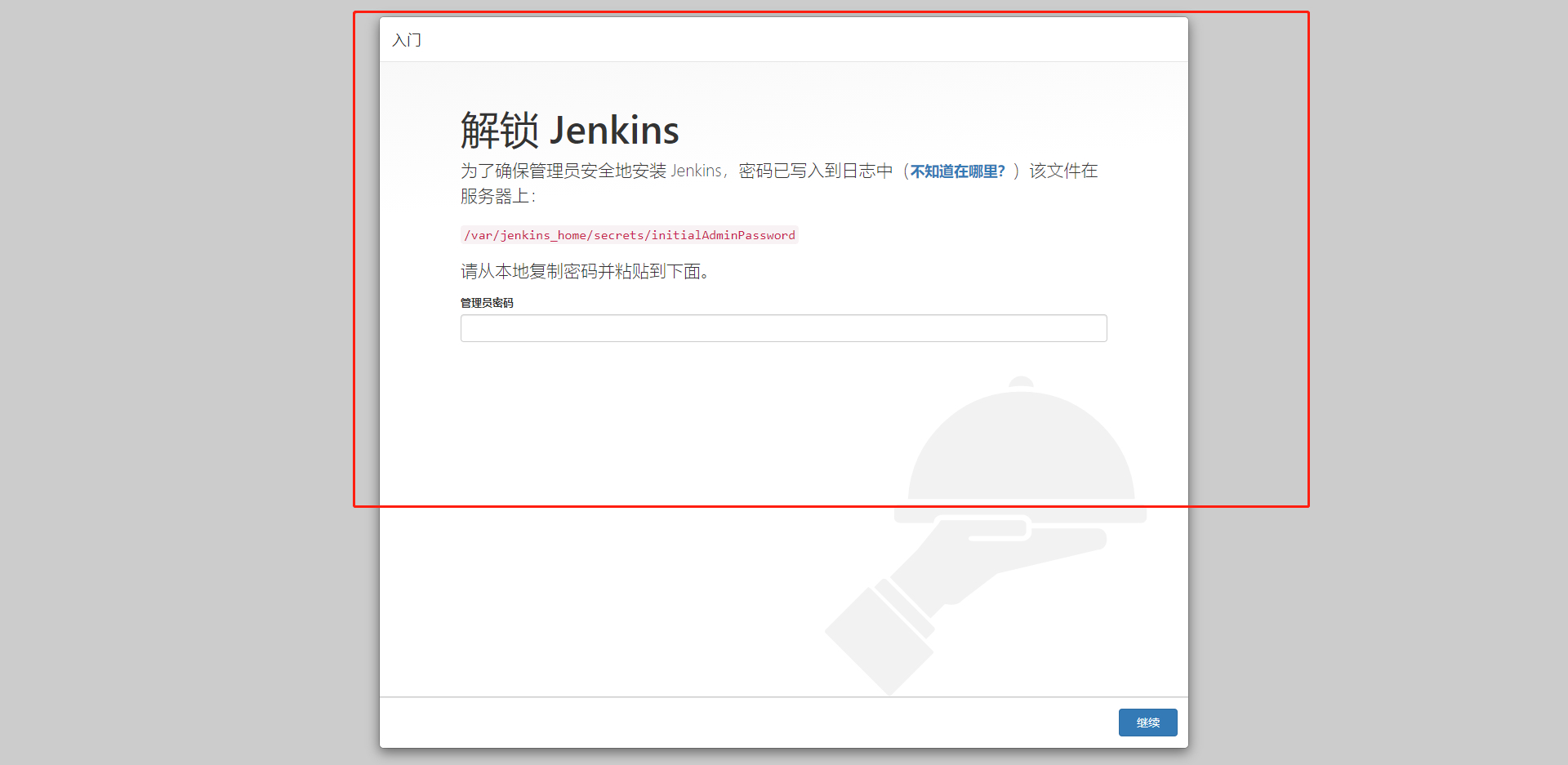Click the 管理员密码 field label
Image resolution: width=1568 pixels, height=765 pixels.
487,303
